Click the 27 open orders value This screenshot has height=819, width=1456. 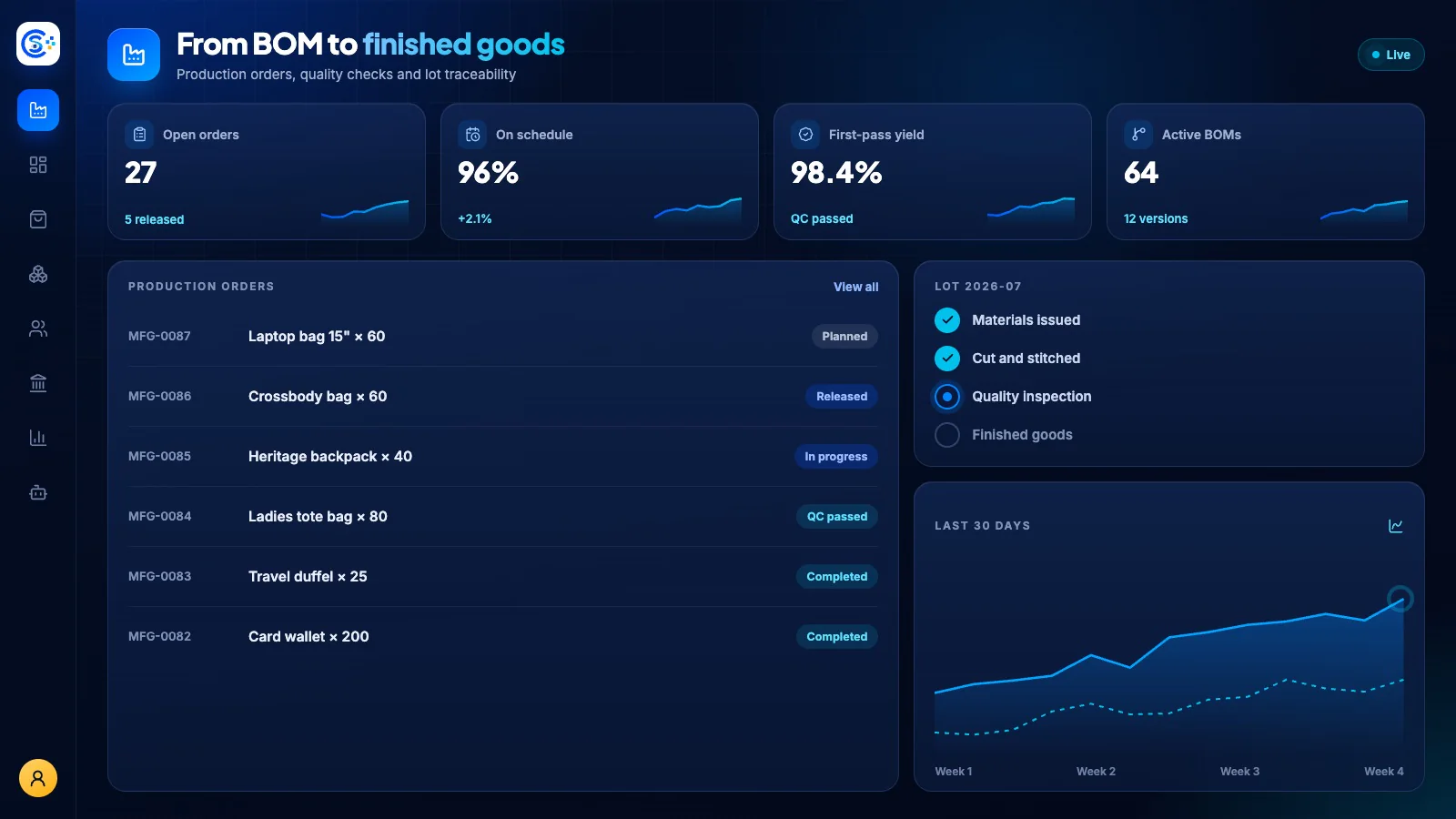(x=141, y=172)
